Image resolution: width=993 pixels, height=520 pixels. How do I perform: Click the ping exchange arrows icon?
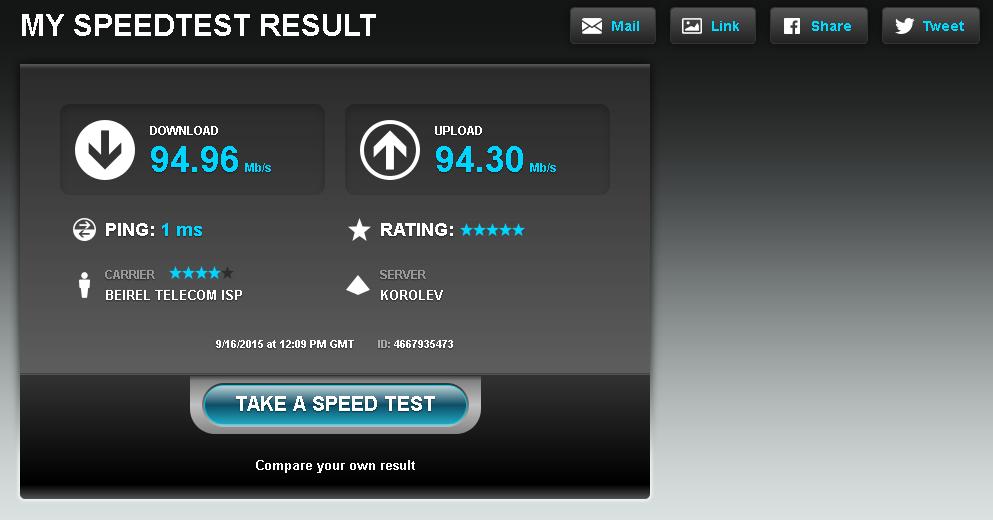point(84,230)
